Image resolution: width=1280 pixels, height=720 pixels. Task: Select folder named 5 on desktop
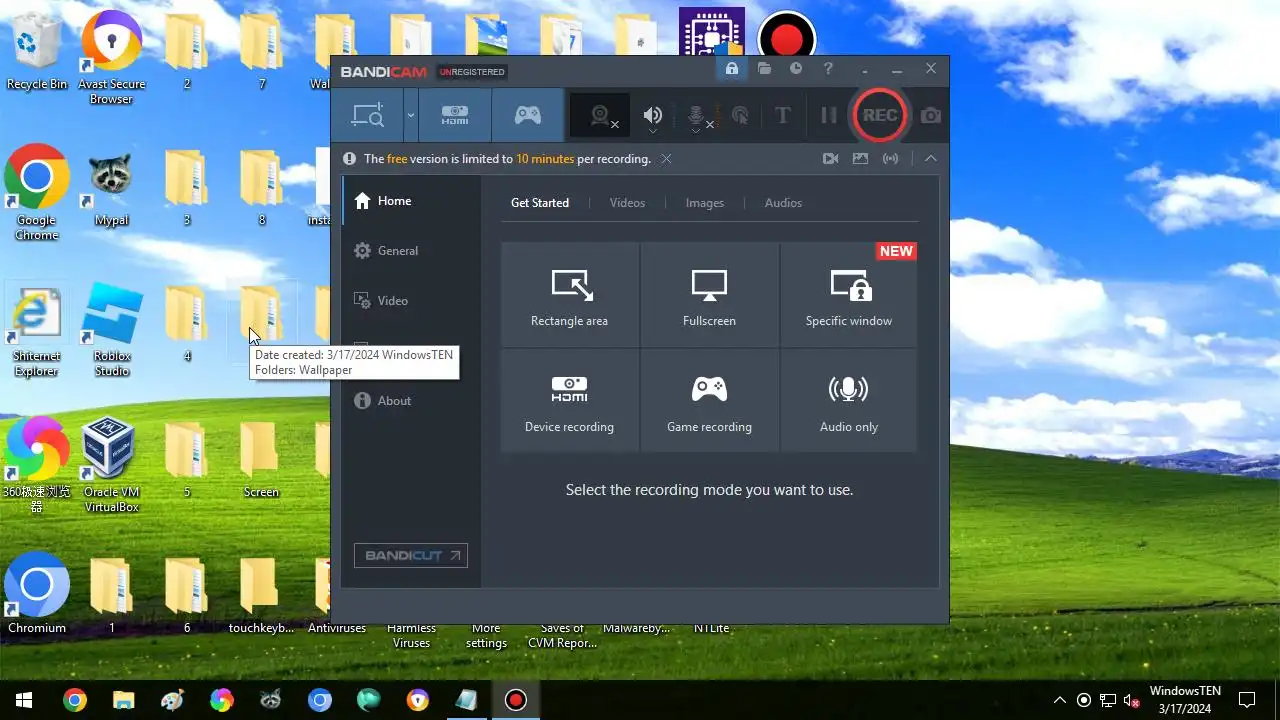[x=186, y=458]
